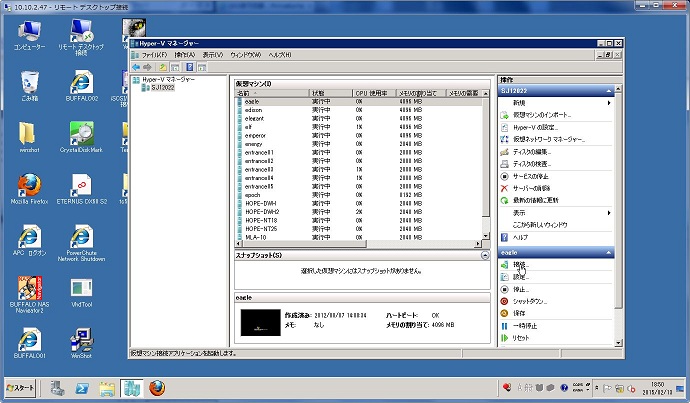Collapse the スナップショット panel
The image size is (690, 403).
(x=486, y=257)
